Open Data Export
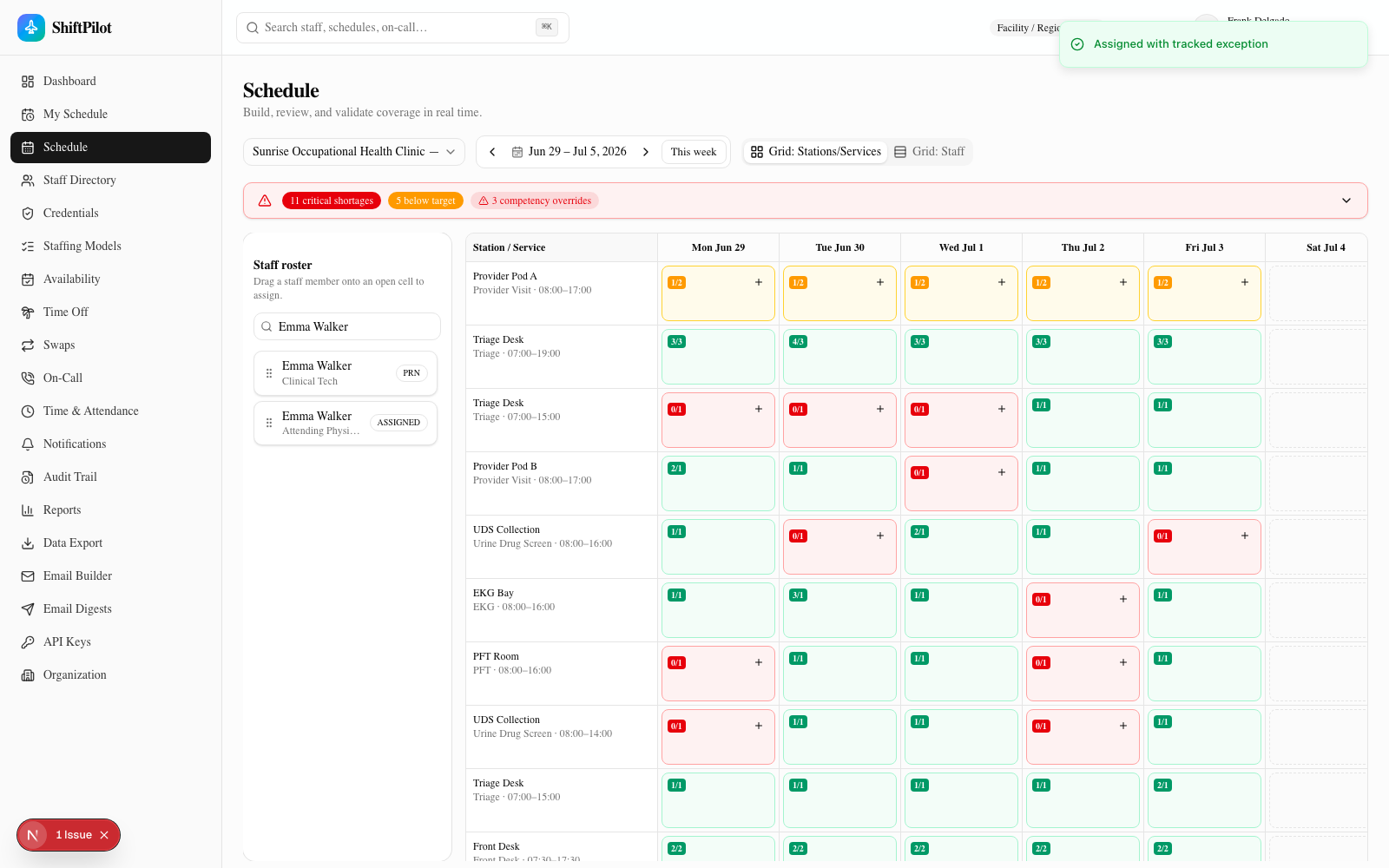 click(110, 543)
